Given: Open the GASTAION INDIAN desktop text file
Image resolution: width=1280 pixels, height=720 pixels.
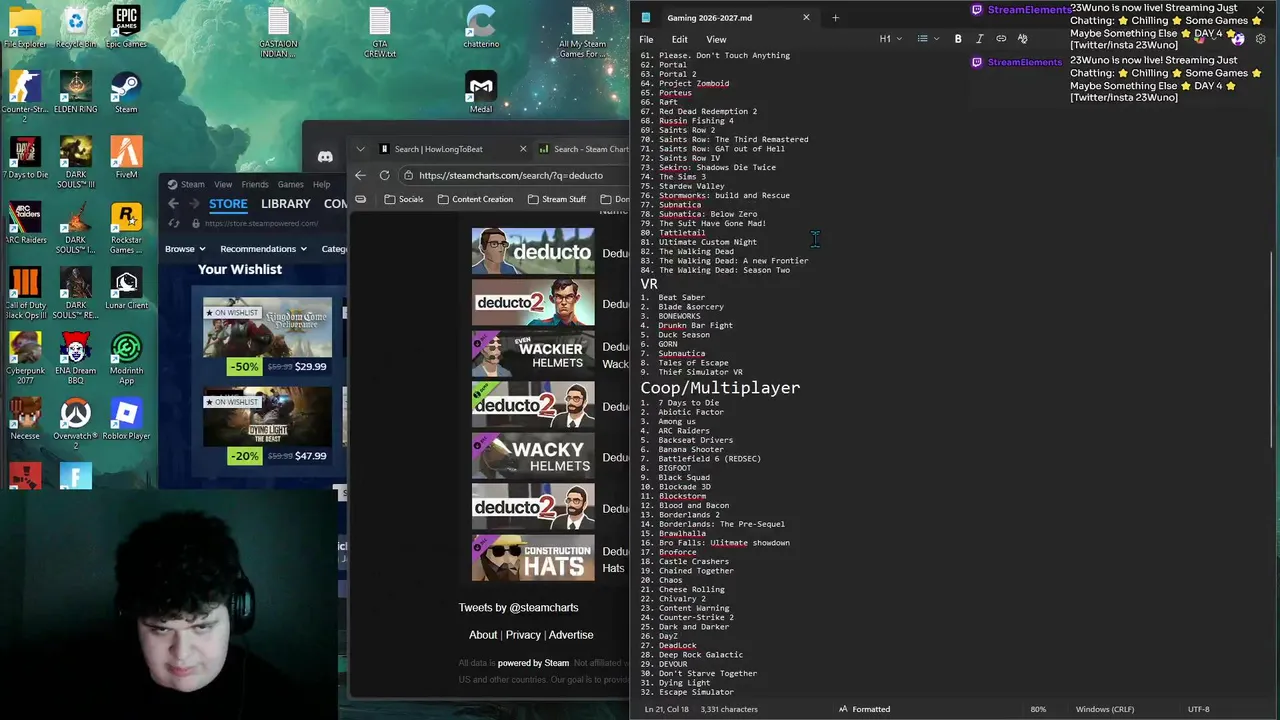Looking at the screenshot, I should (278, 32).
